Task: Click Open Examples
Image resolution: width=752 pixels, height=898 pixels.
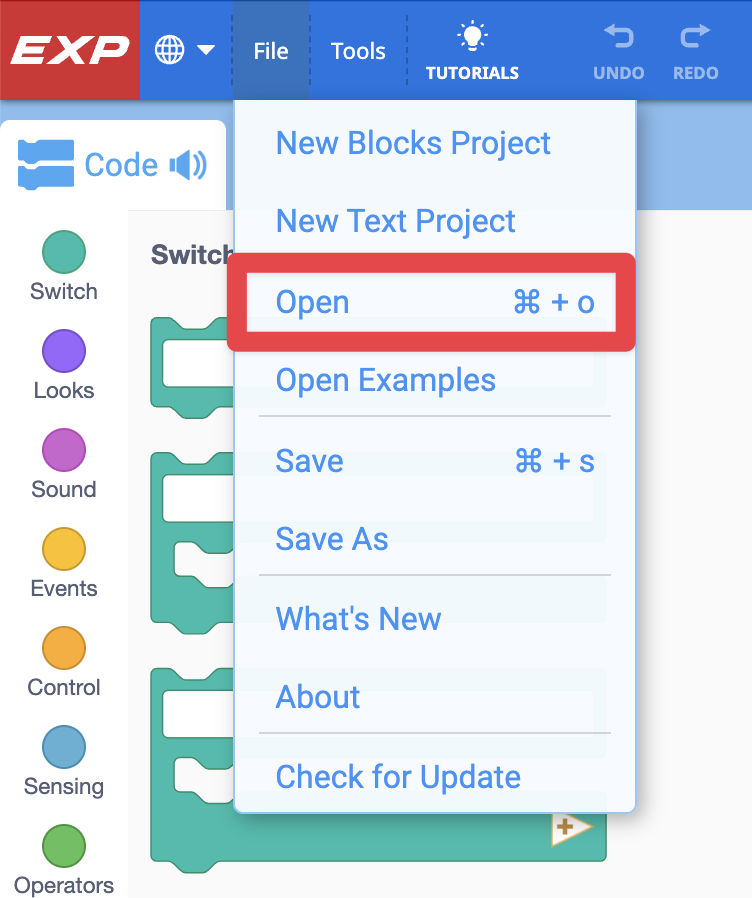Action: pyautogui.click(x=385, y=380)
